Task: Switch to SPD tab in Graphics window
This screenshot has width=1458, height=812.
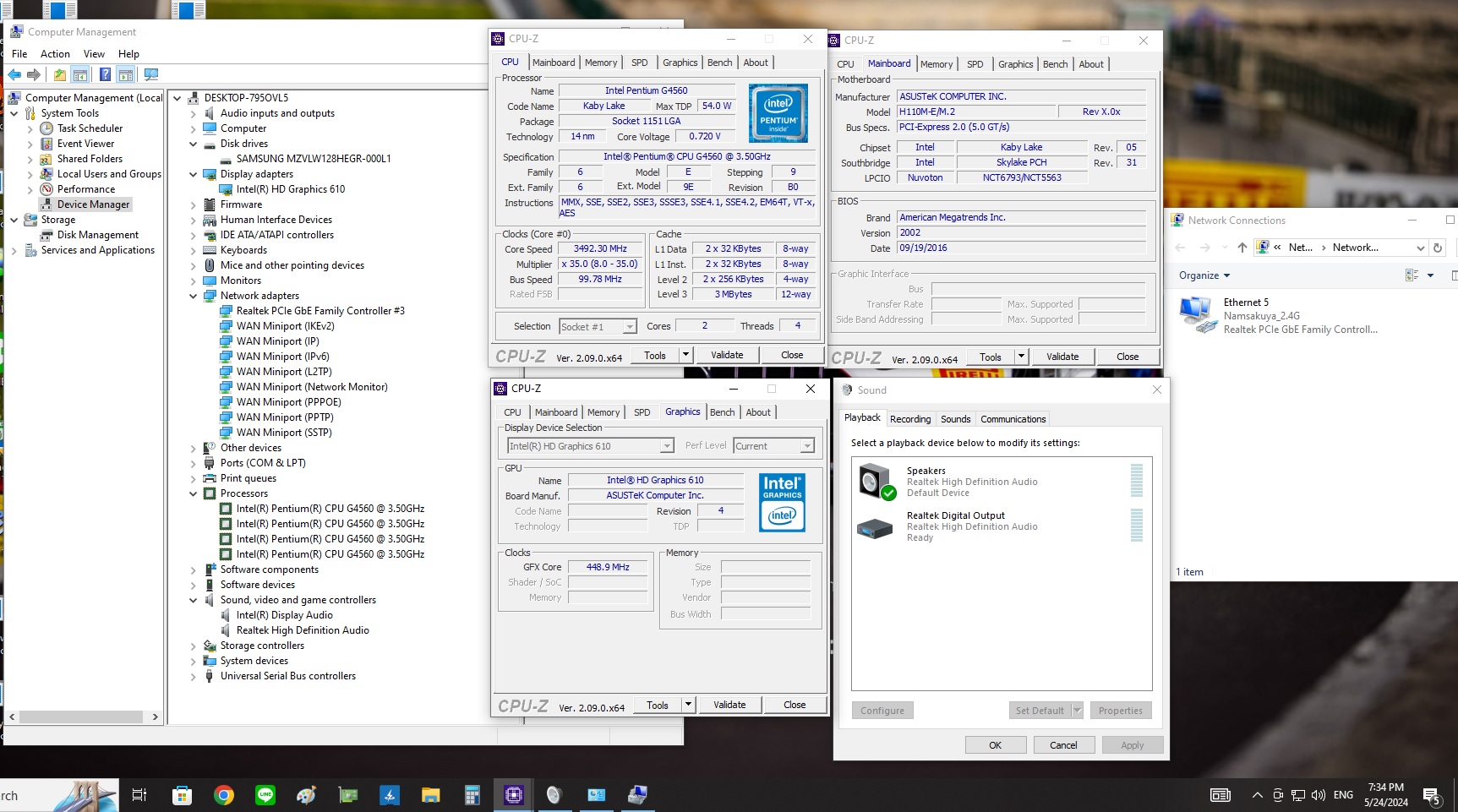Action: tap(642, 412)
